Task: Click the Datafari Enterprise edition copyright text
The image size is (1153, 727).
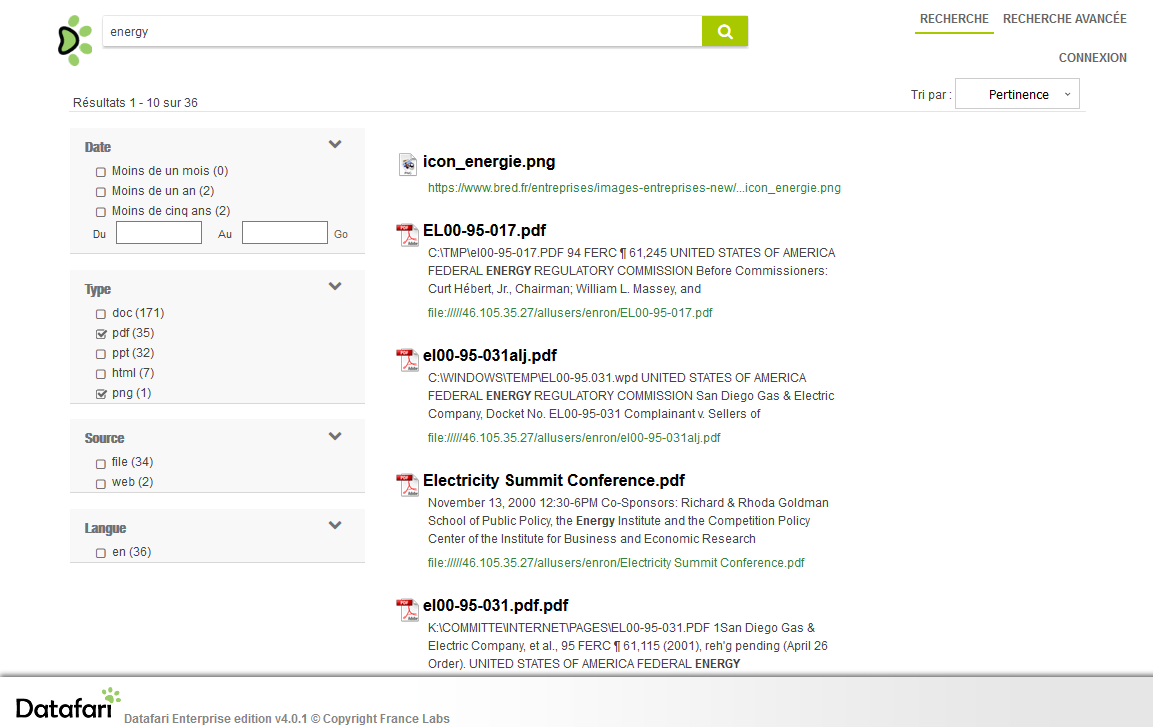Action: (x=287, y=719)
